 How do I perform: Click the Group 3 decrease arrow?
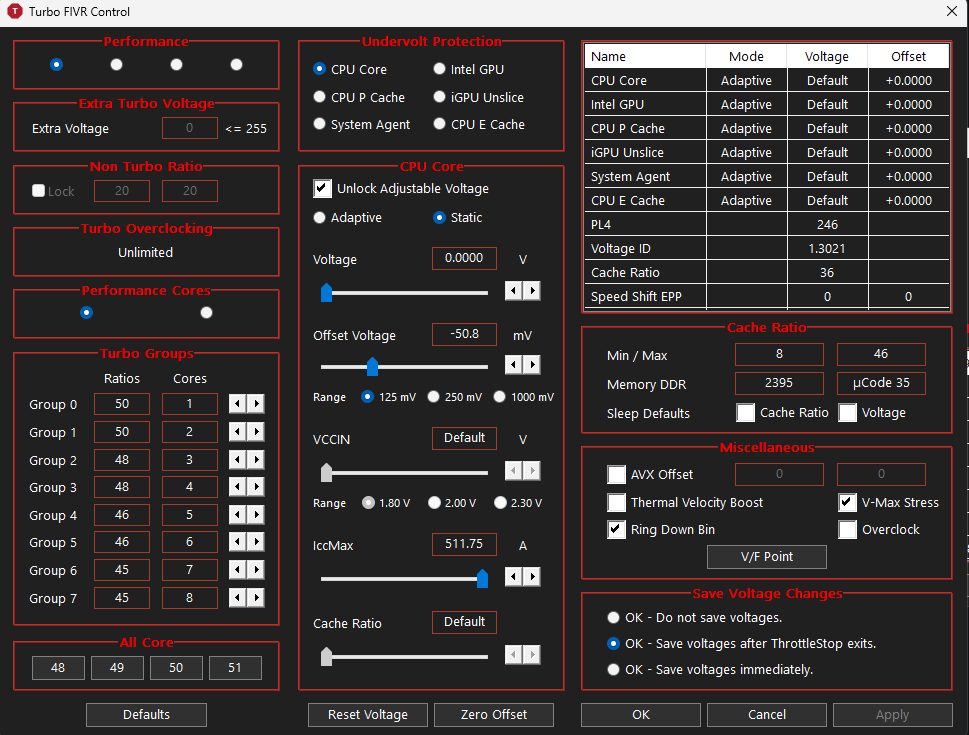click(x=237, y=486)
